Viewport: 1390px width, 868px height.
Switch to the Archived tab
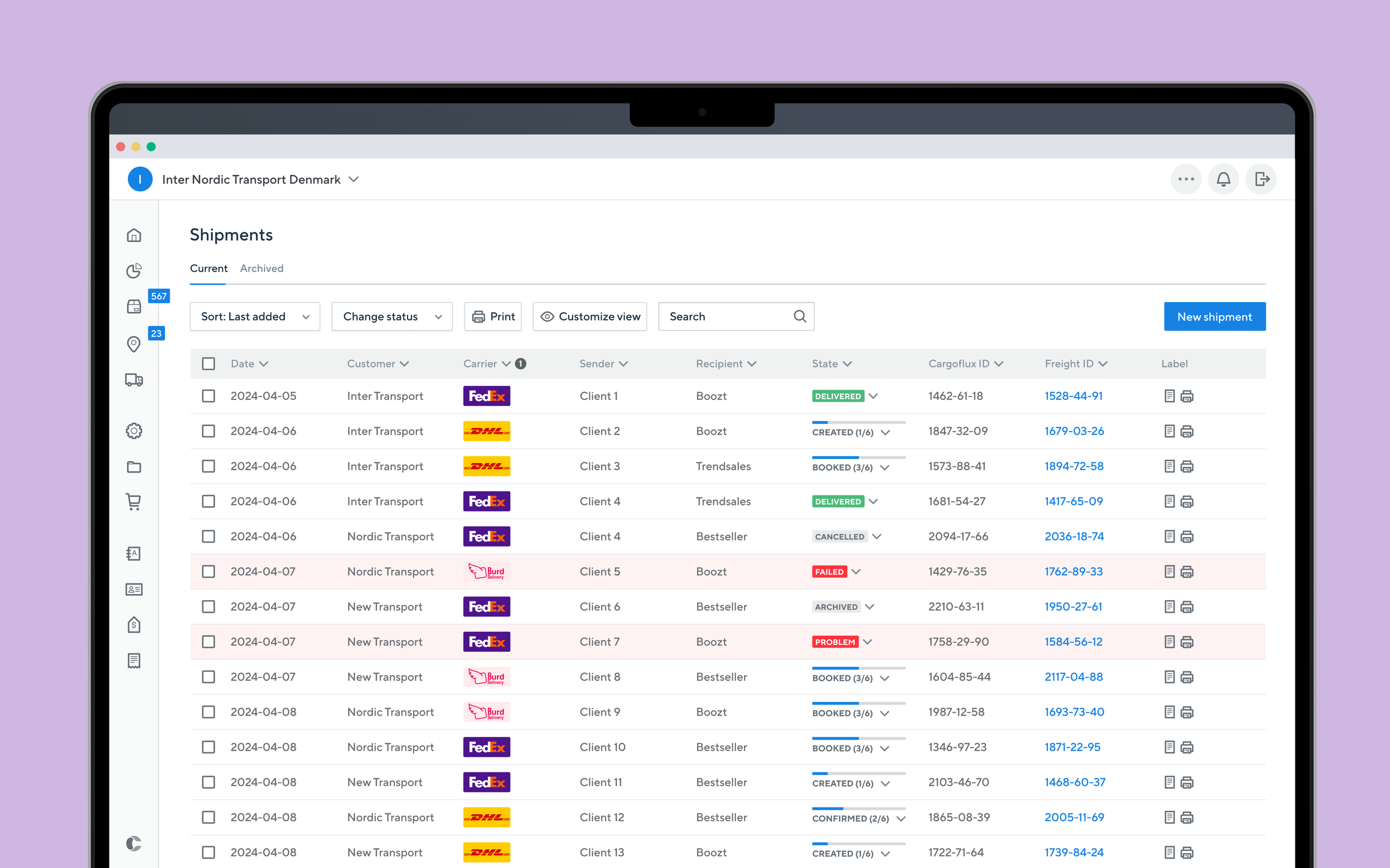click(262, 268)
